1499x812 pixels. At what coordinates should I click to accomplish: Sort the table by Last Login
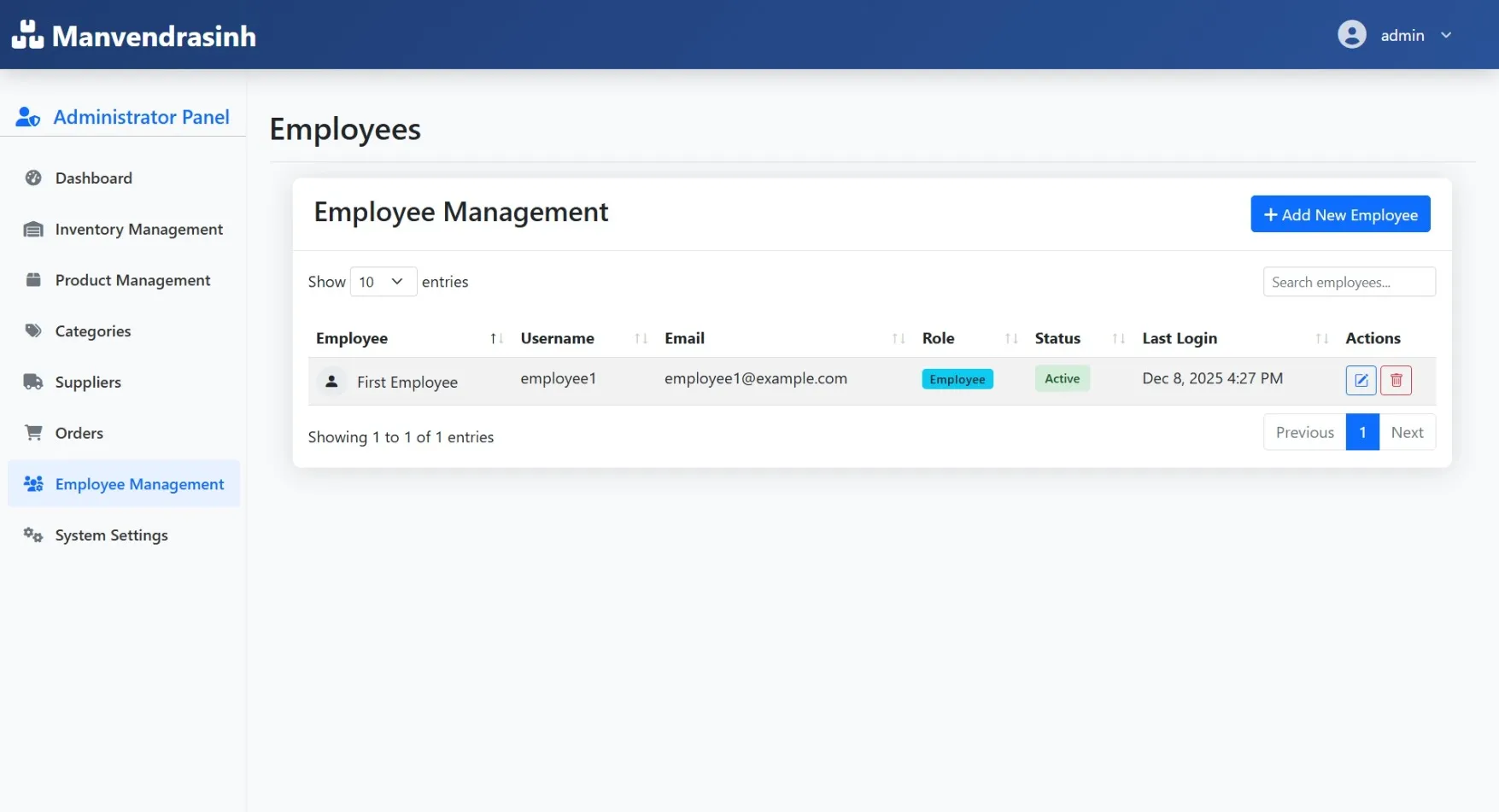pos(1321,338)
